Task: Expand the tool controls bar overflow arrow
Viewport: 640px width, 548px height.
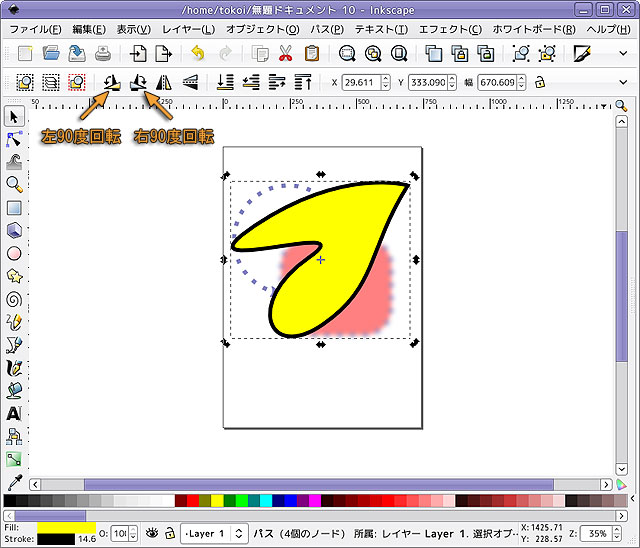Action: click(624, 83)
